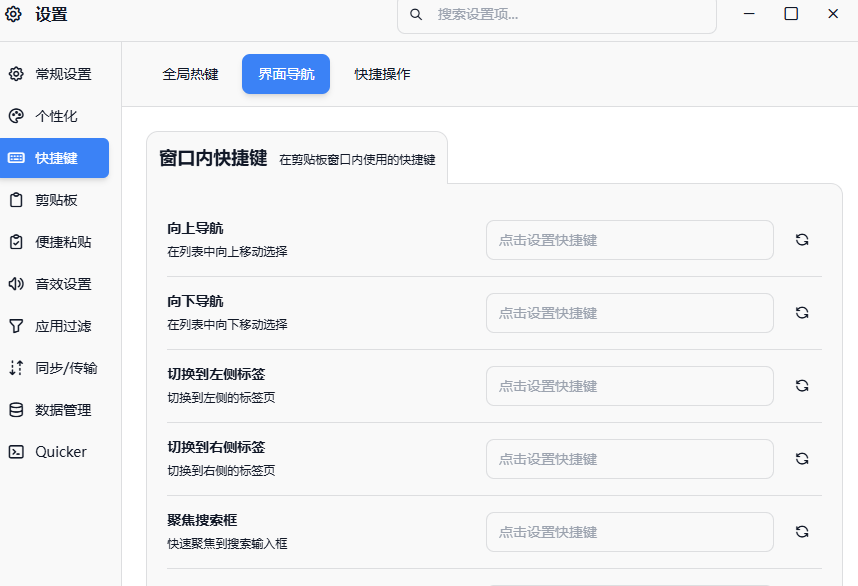The width and height of the screenshot is (858, 586).
Task: Click the 在列表中向上移动选择 description
Action: (x=227, y=251)
